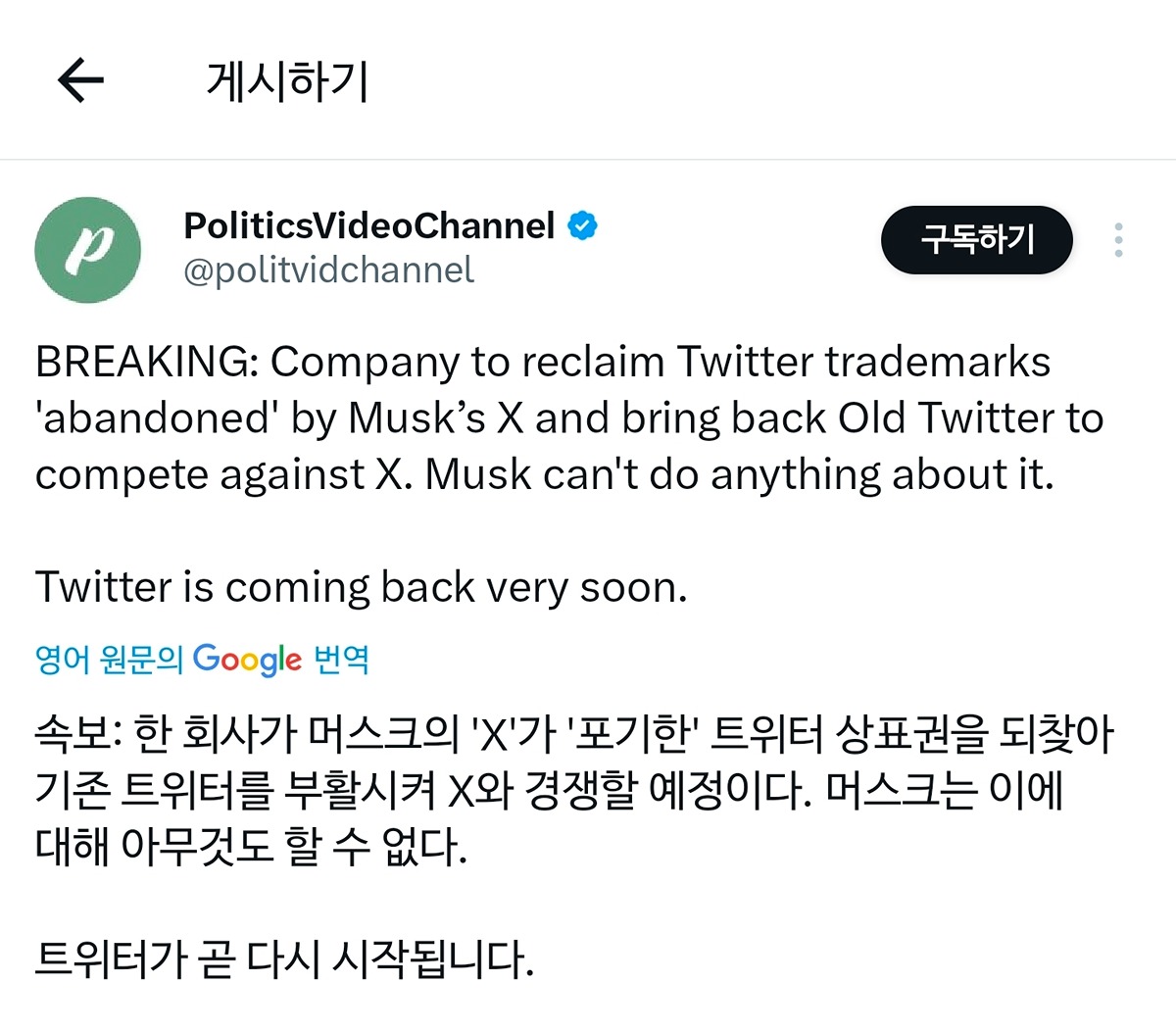Screen dimensions: 1176x1032
Task: Click the blue verified badge icon
Action: tap(583, 226)
